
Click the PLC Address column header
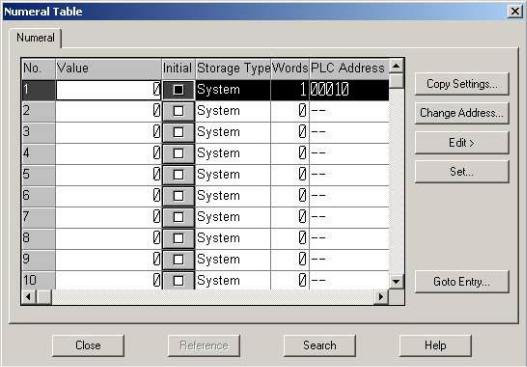point(349,69)
